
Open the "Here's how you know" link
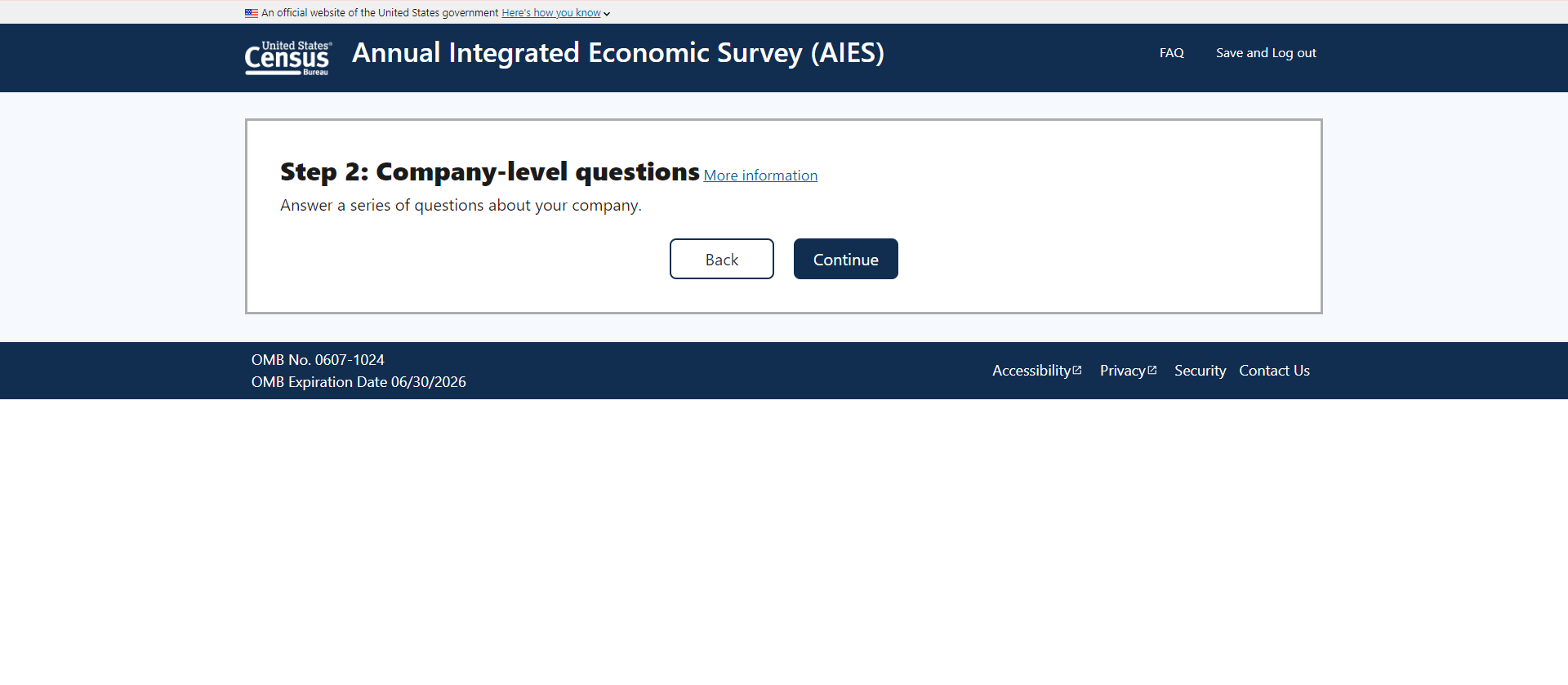pos(550,13)
